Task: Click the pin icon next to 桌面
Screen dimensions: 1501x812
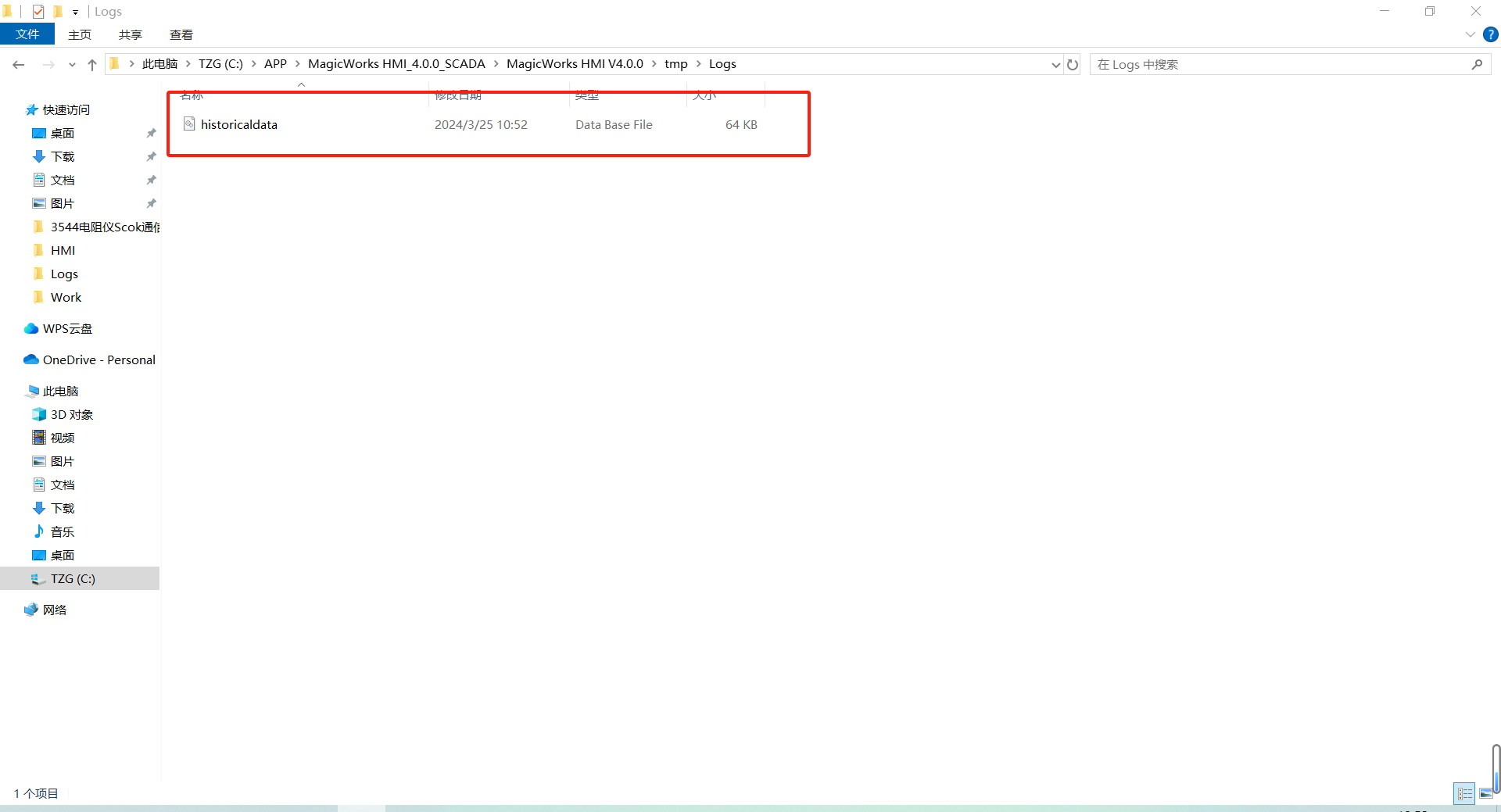Action: tap(151, 134)
